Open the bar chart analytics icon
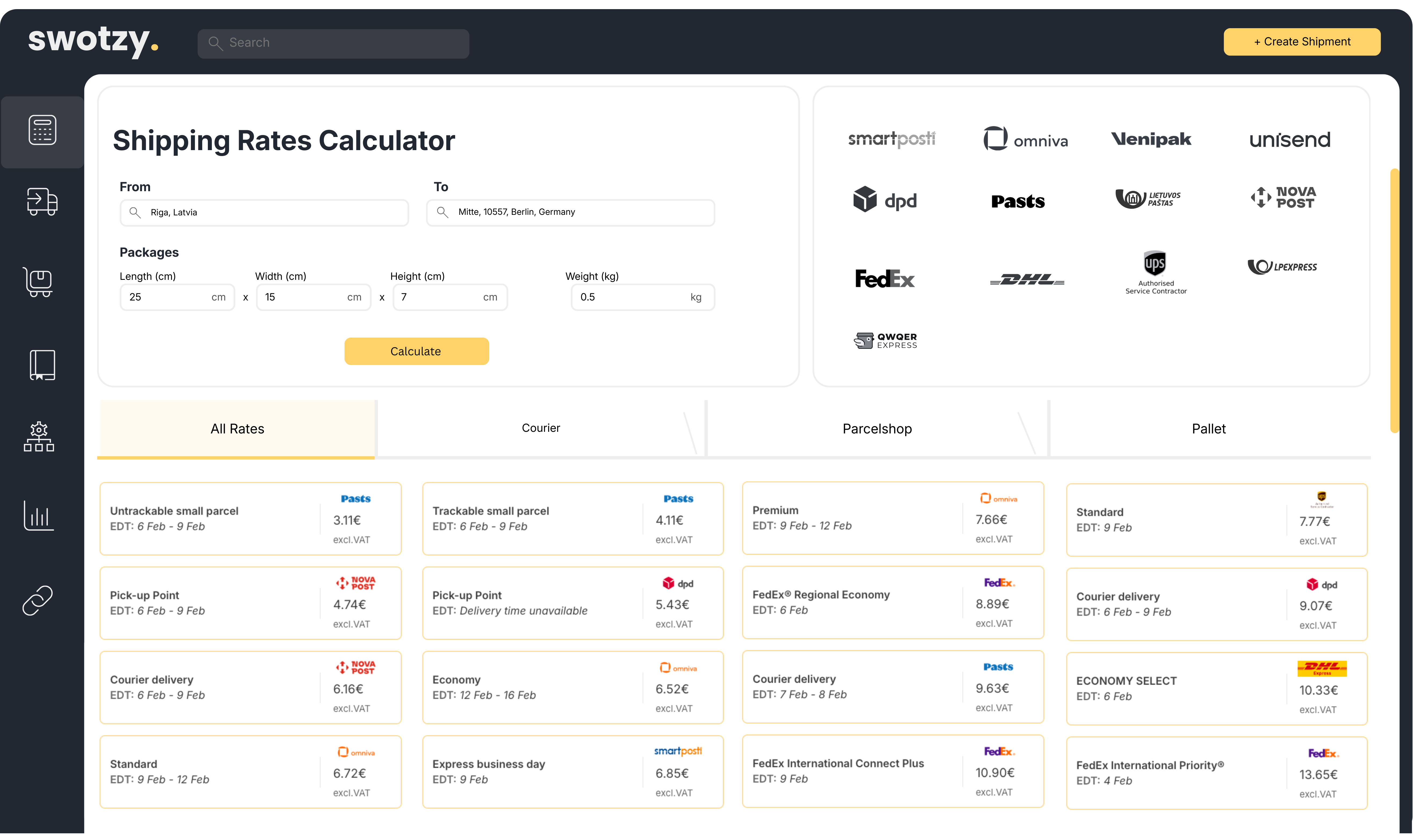Image resolution: width=1413 pixels, height=840 pixels. click(x=39, y=515)
